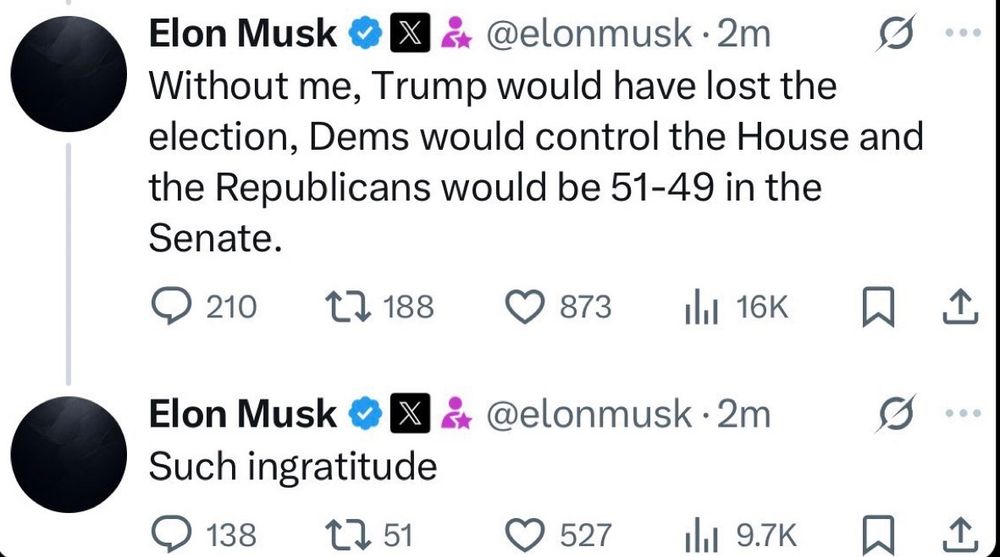Click Grok explain icon on first tweet
The height and width of the screenshot is (557, 1000).
pos(895,33)
